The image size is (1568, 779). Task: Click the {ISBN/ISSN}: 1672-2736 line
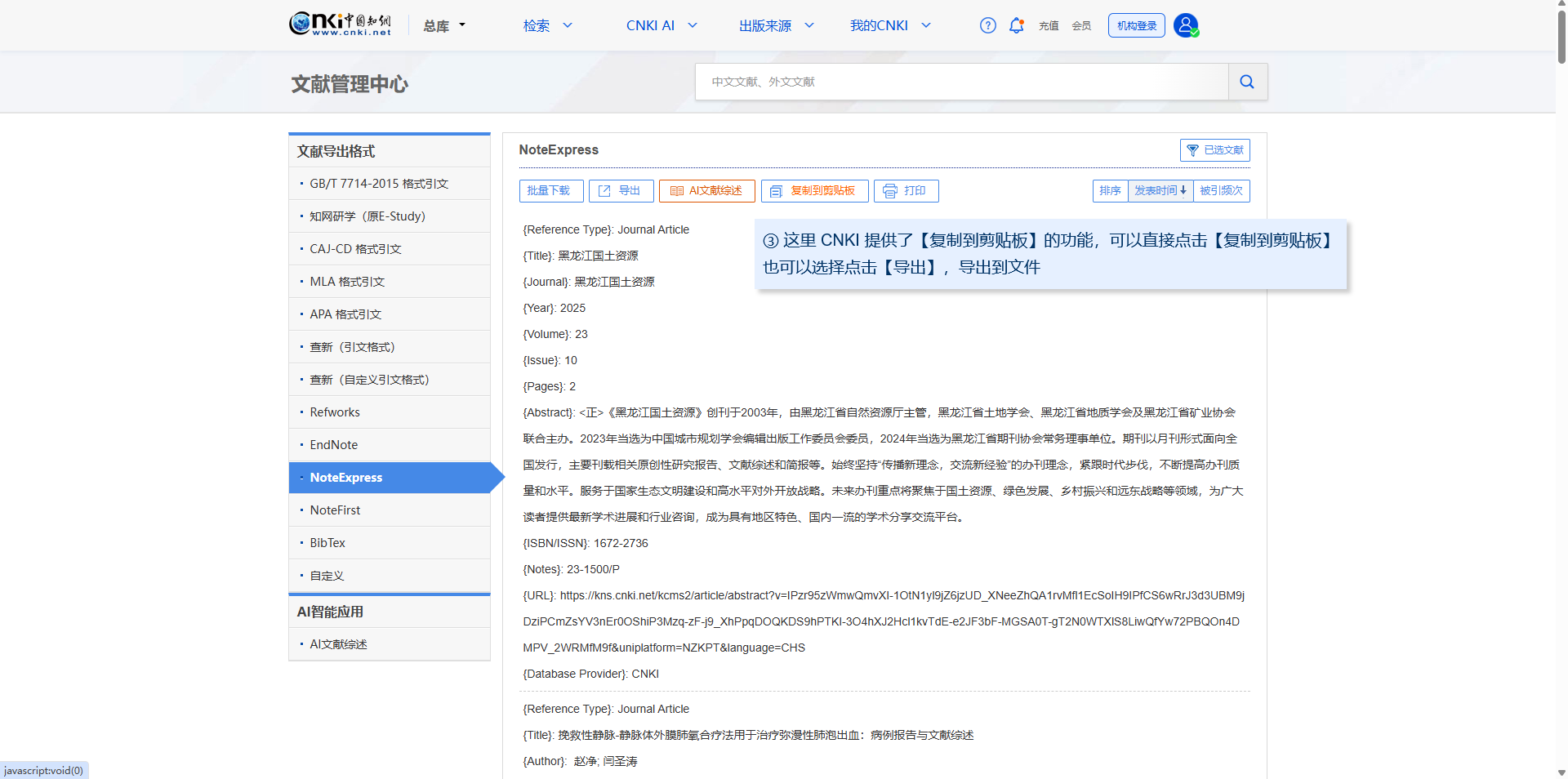tap(586, 543)
